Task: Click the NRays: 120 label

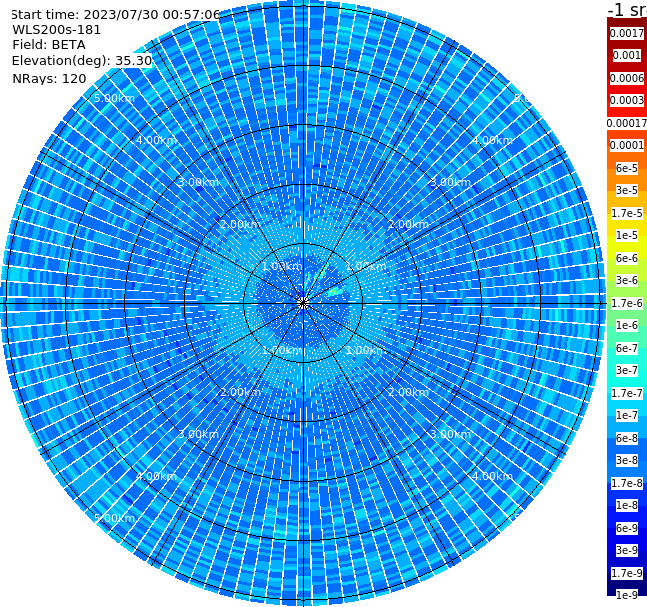Action: pyautogui.click(x=50, y=78)
